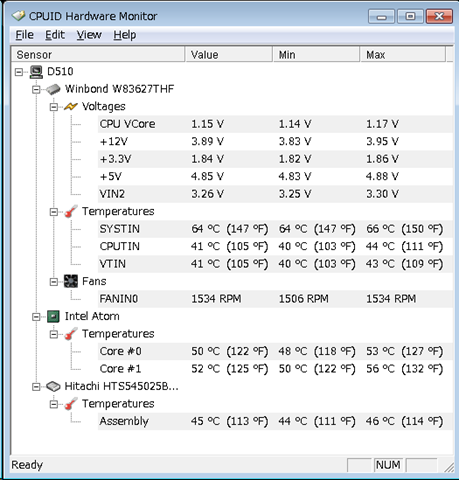Open the View menu

point(89,35)
